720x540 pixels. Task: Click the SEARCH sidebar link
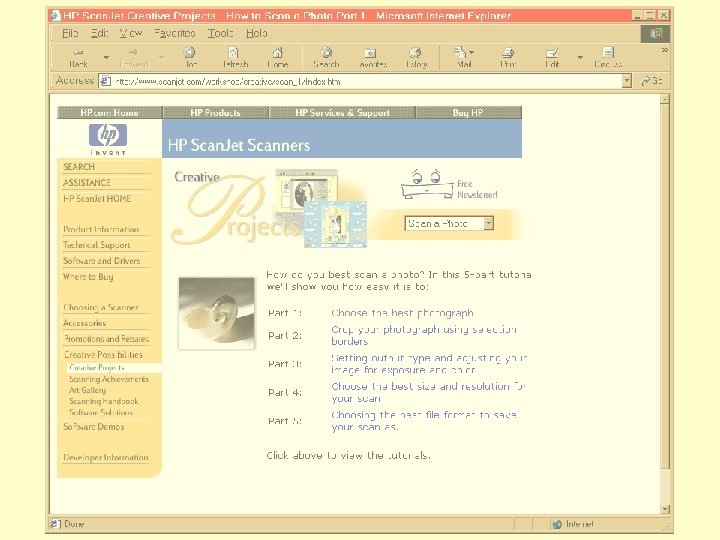pos(79,167)
